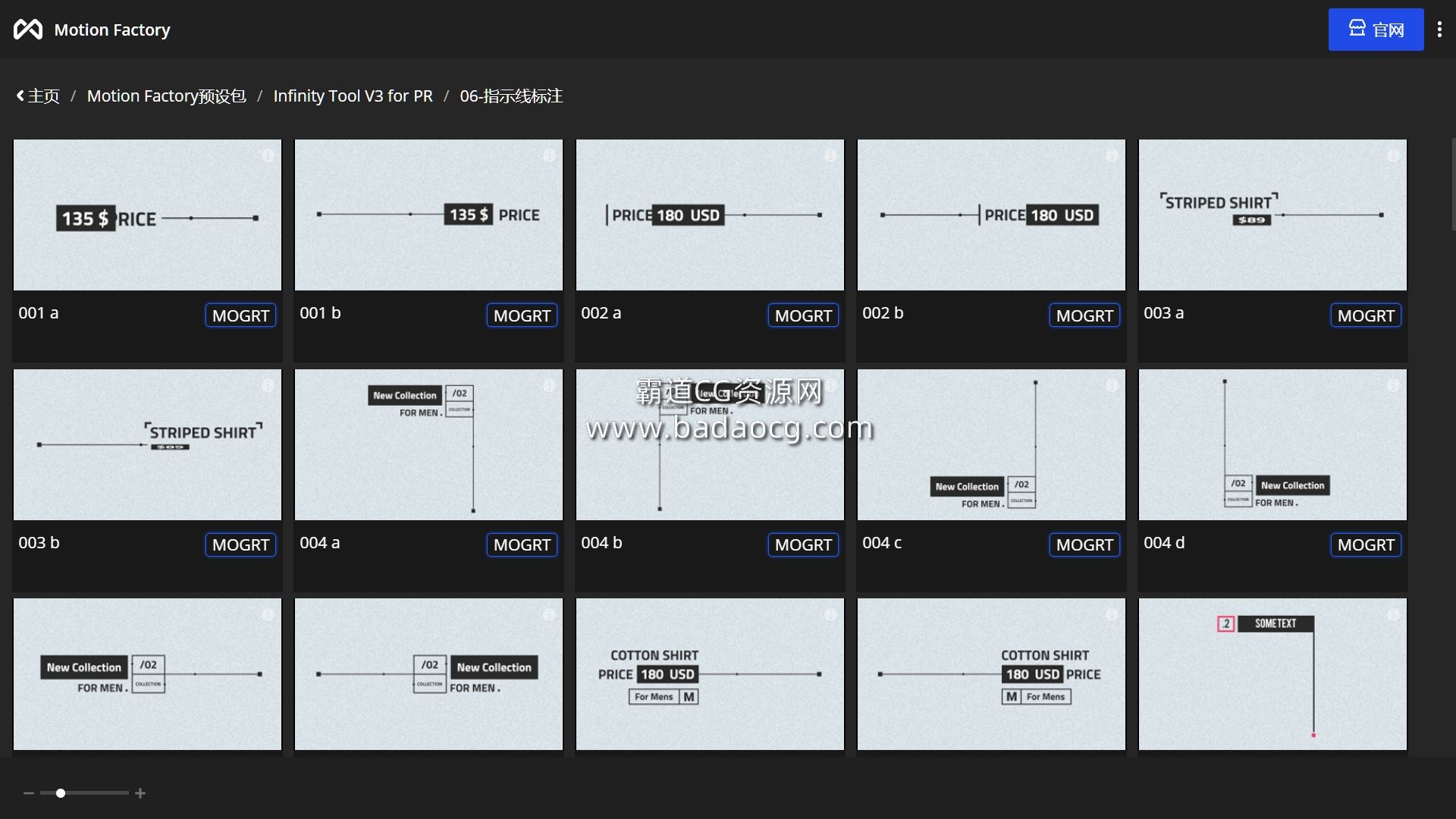Show info icon on 001 b thumbnail
The width and height of the screenshot is (1456, 819).
[549, 155]
